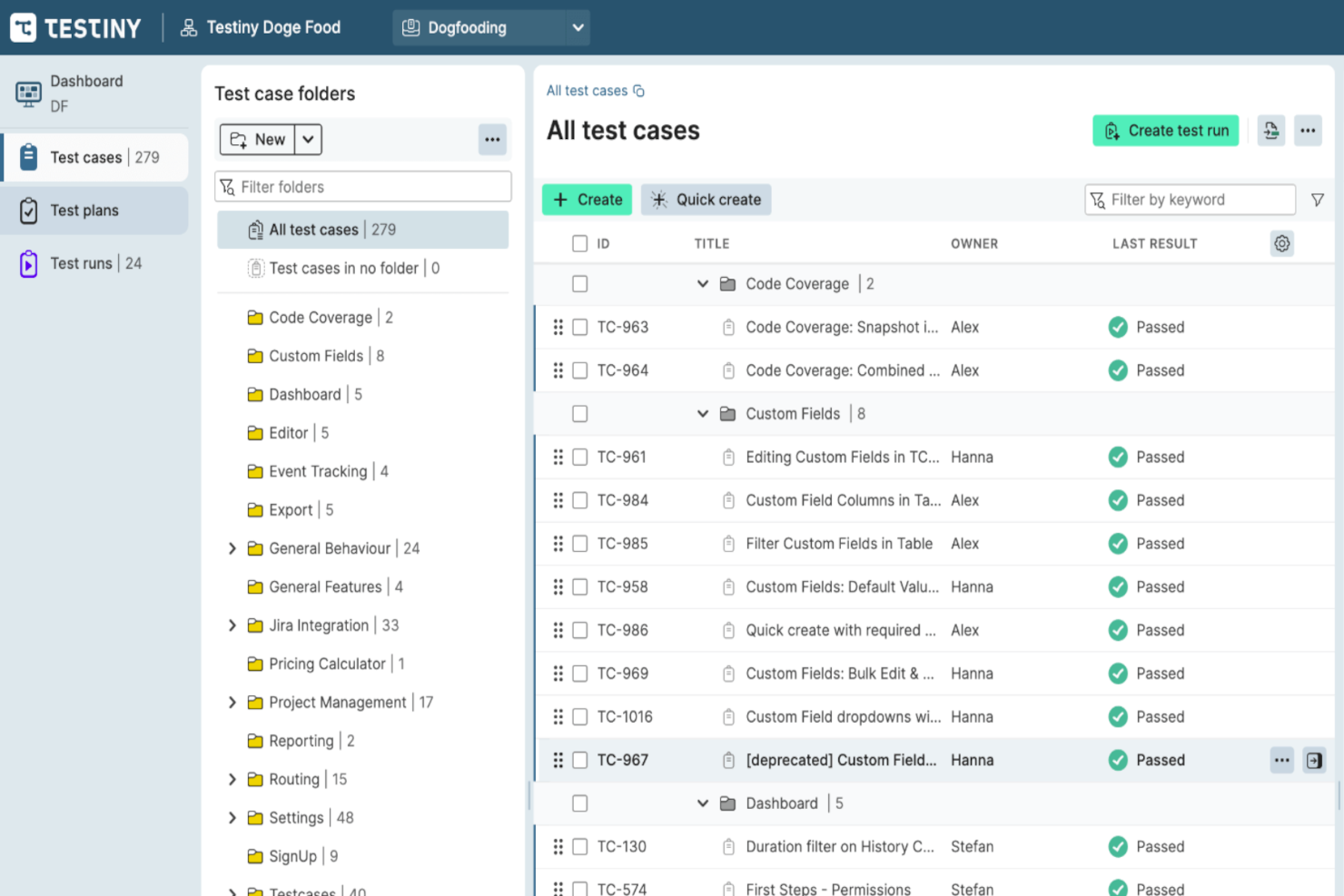Click the green Create button
Image resolution: width=1344 pixels, height=896 pixels.
click(x=587, y=199)
